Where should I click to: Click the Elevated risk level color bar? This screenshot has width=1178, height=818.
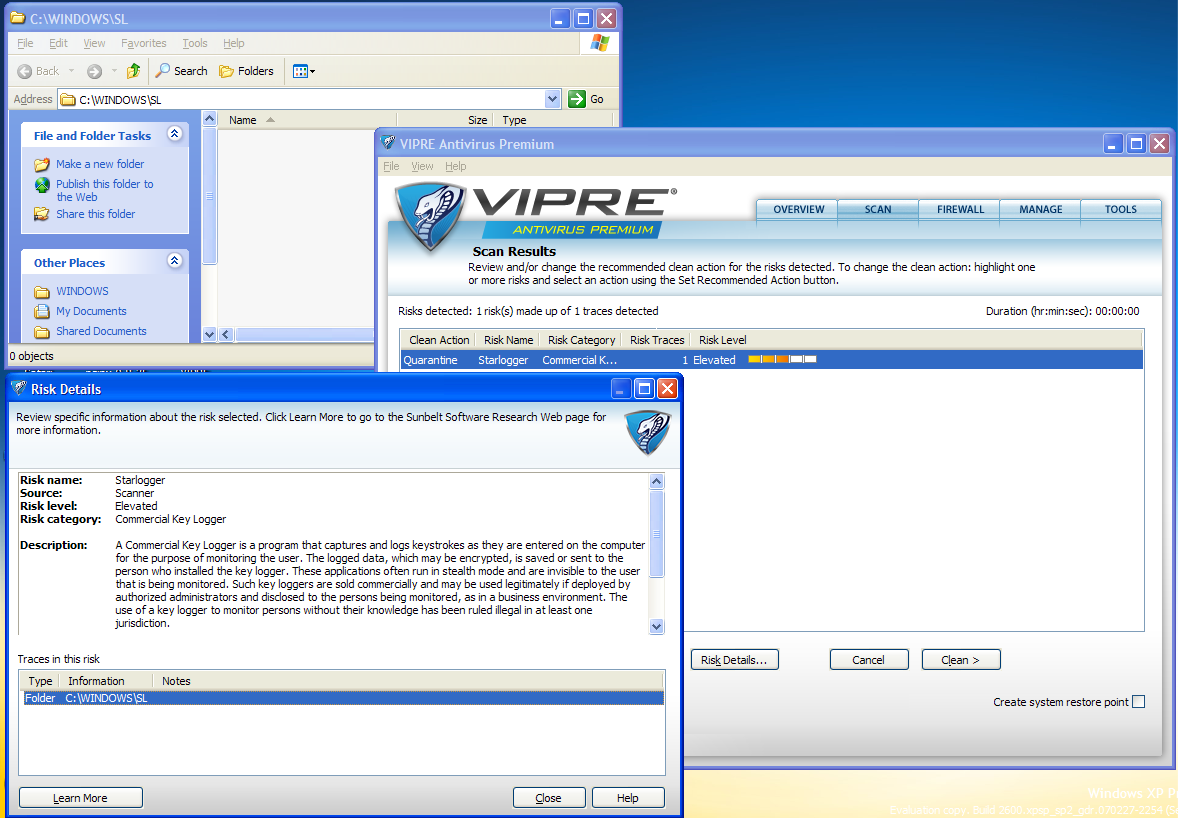[782, 360]
